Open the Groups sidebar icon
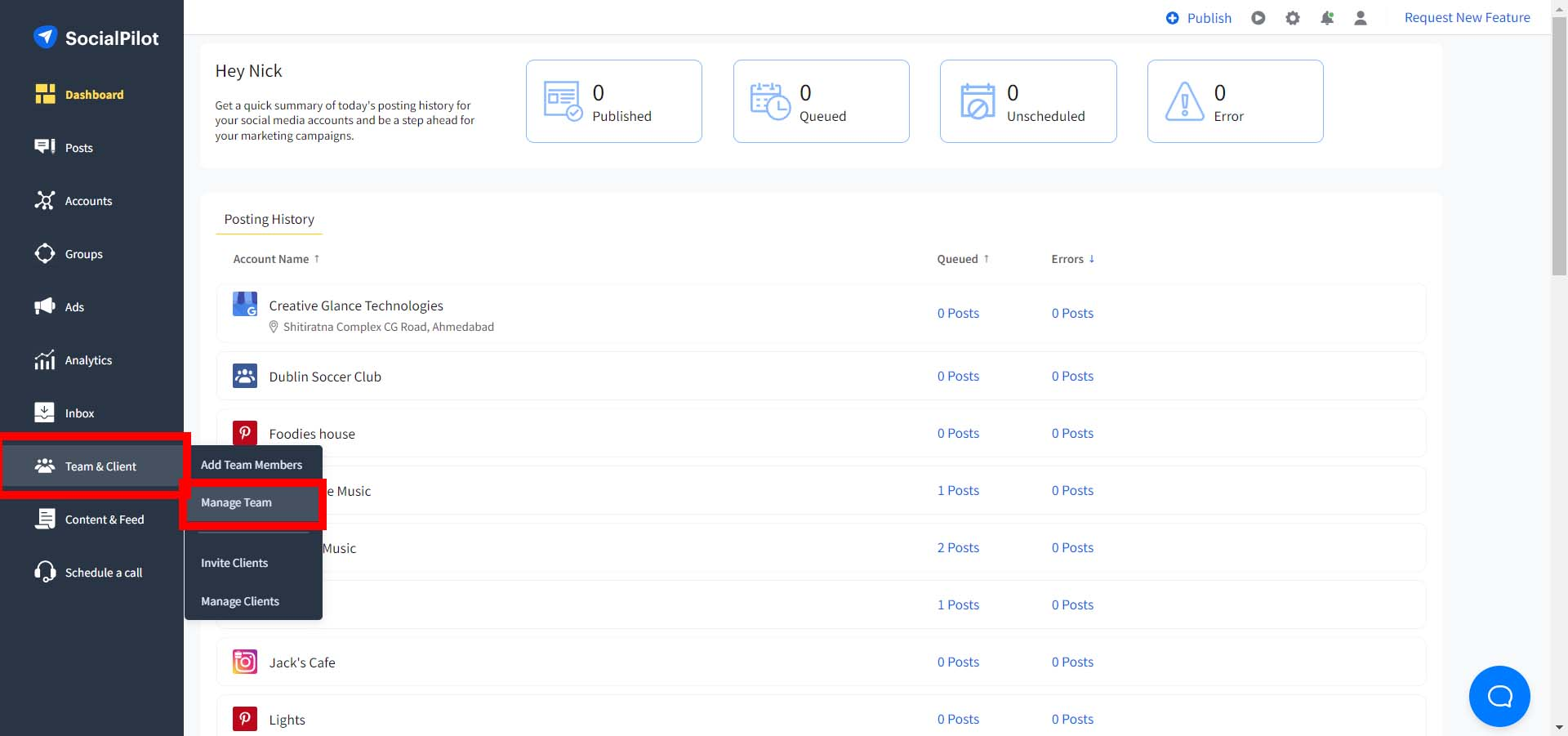 [x=45, y=253]
